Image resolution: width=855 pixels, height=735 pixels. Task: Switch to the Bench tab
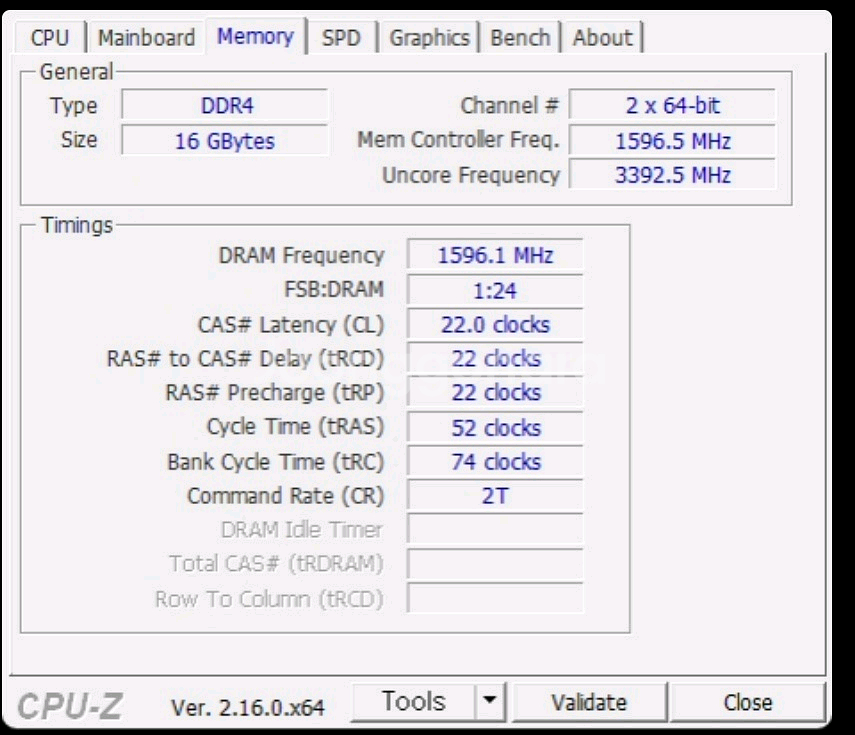pos(520,38)
